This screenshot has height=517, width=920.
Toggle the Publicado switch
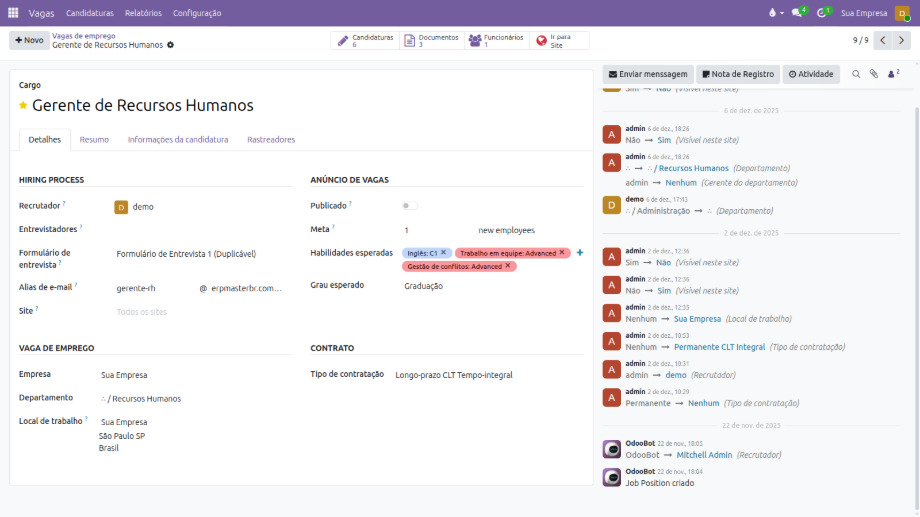click(409, 205)
